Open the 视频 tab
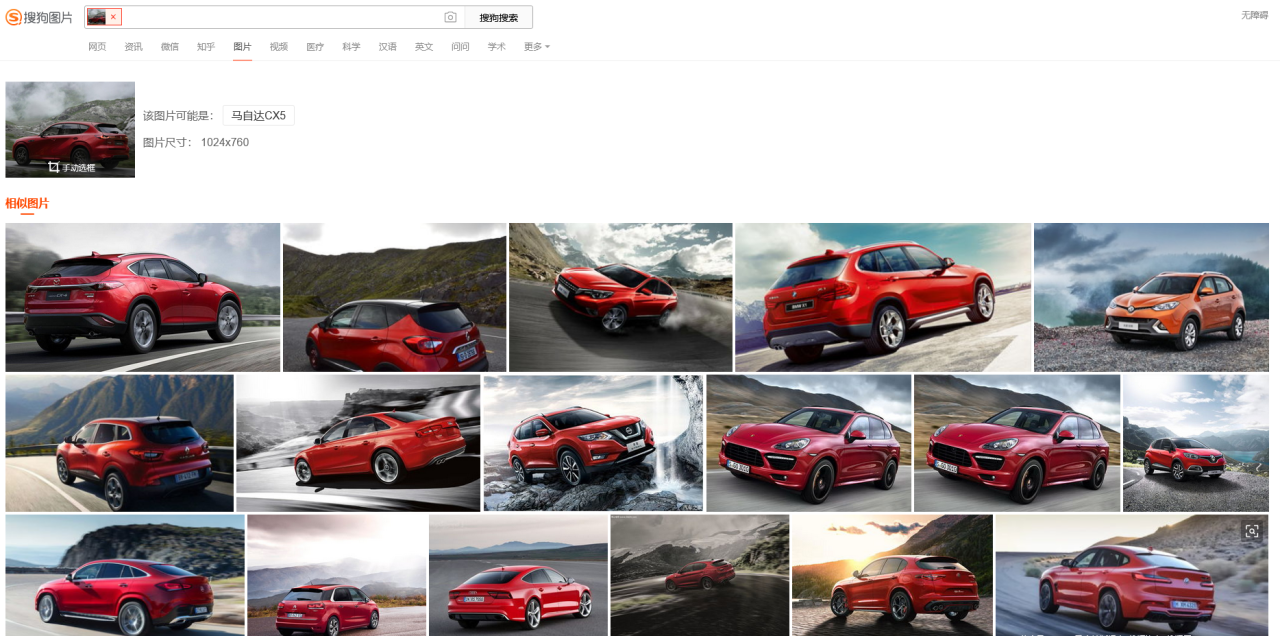Viewport: 1280px width, 636px height. pyautogui.click(x=279, y=47)
